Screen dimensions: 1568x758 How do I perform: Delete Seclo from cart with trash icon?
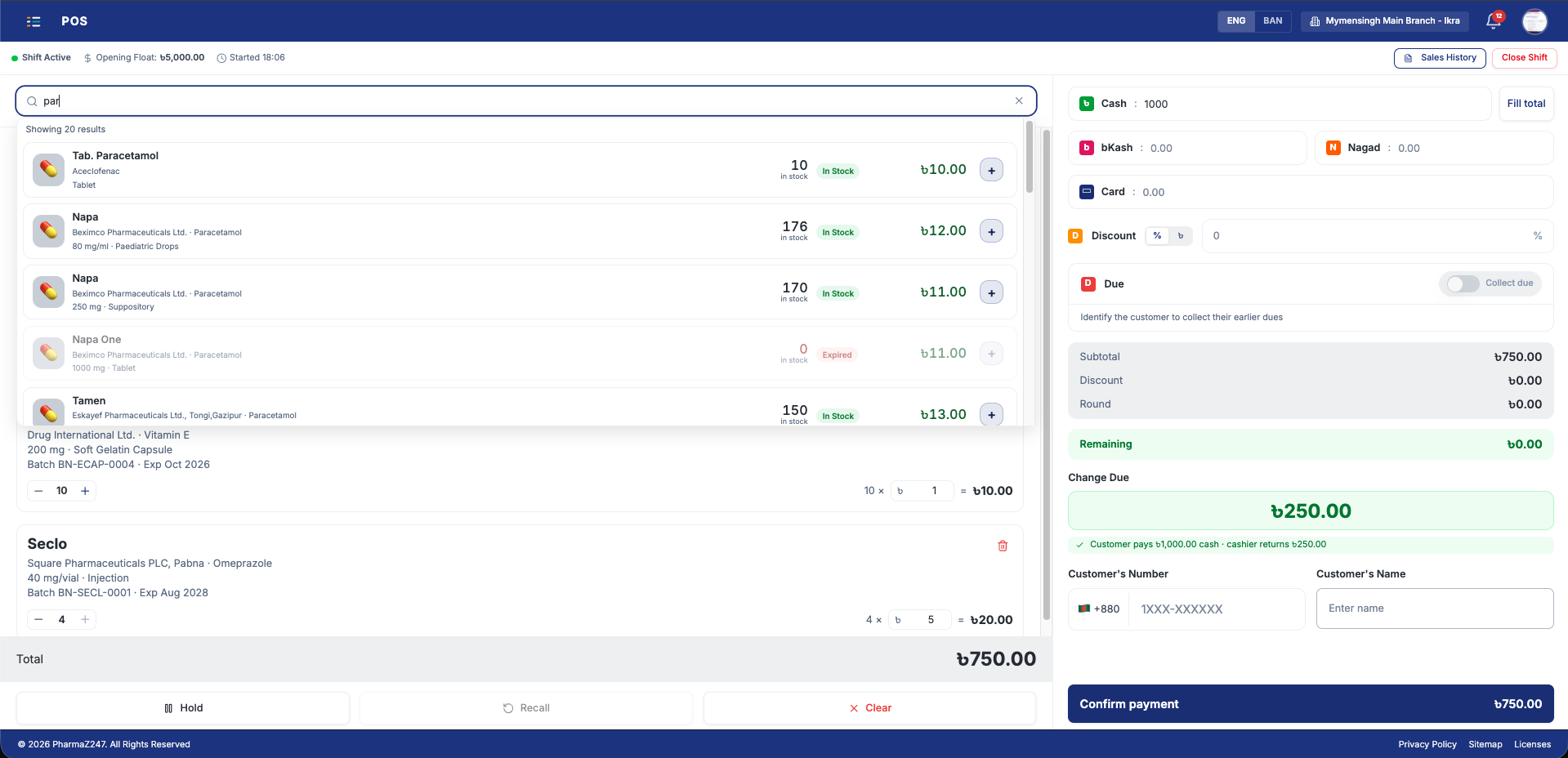click(1003, 546)
